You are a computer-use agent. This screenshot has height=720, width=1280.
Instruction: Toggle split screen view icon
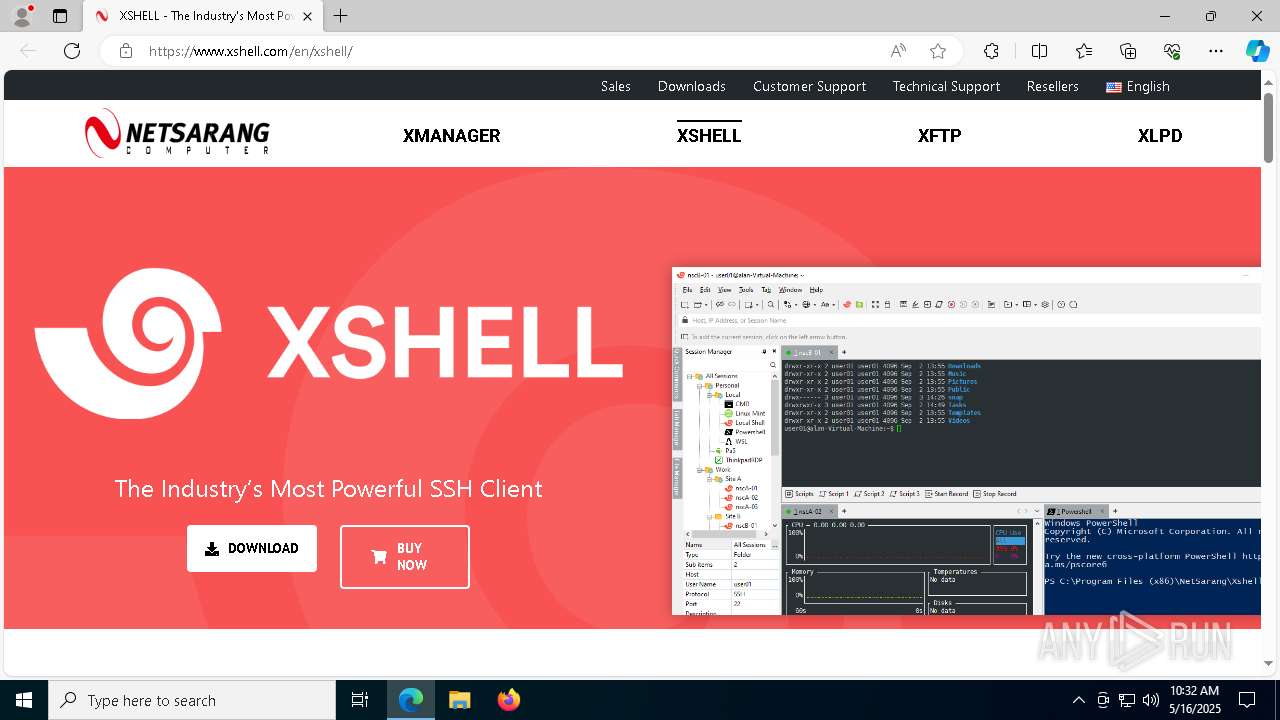click(x=1039, y=51)
